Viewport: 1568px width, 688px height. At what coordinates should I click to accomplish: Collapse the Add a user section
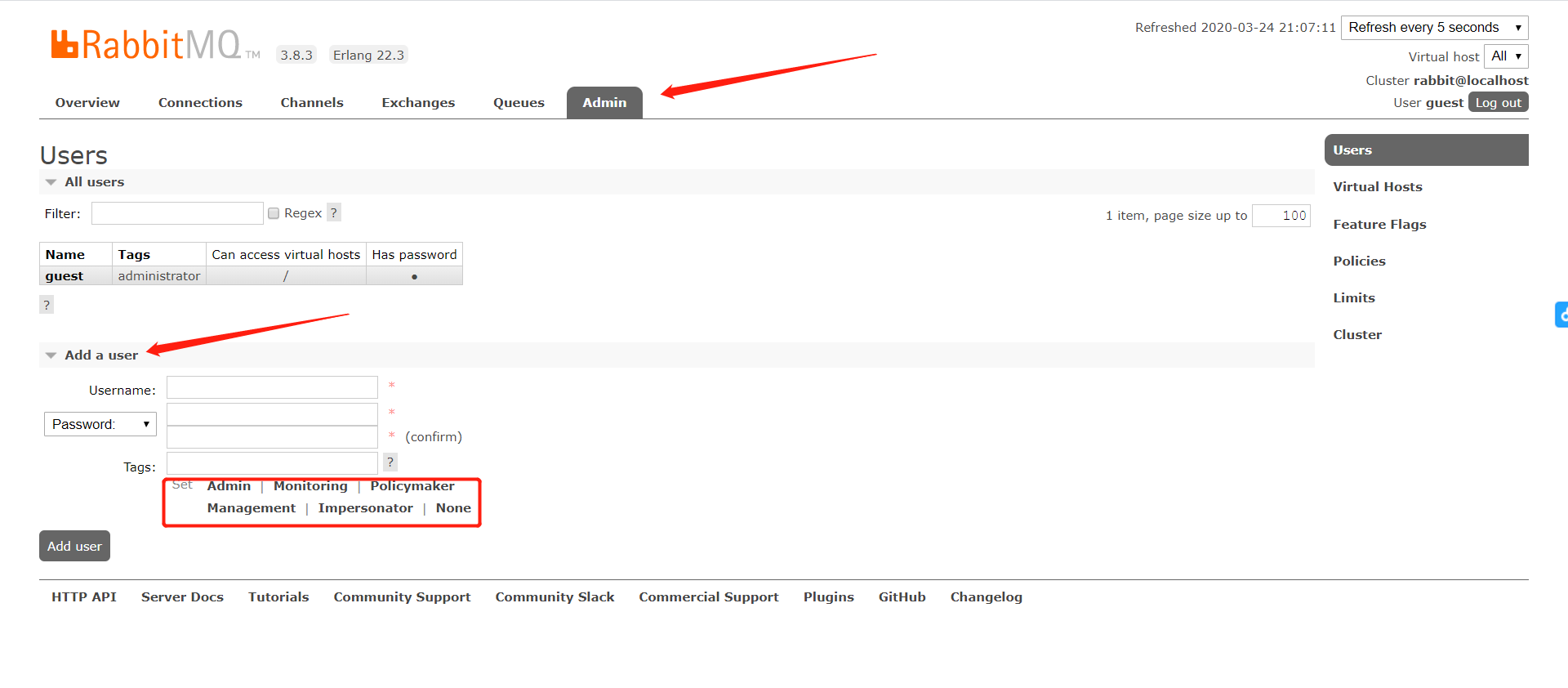point(101,355)
